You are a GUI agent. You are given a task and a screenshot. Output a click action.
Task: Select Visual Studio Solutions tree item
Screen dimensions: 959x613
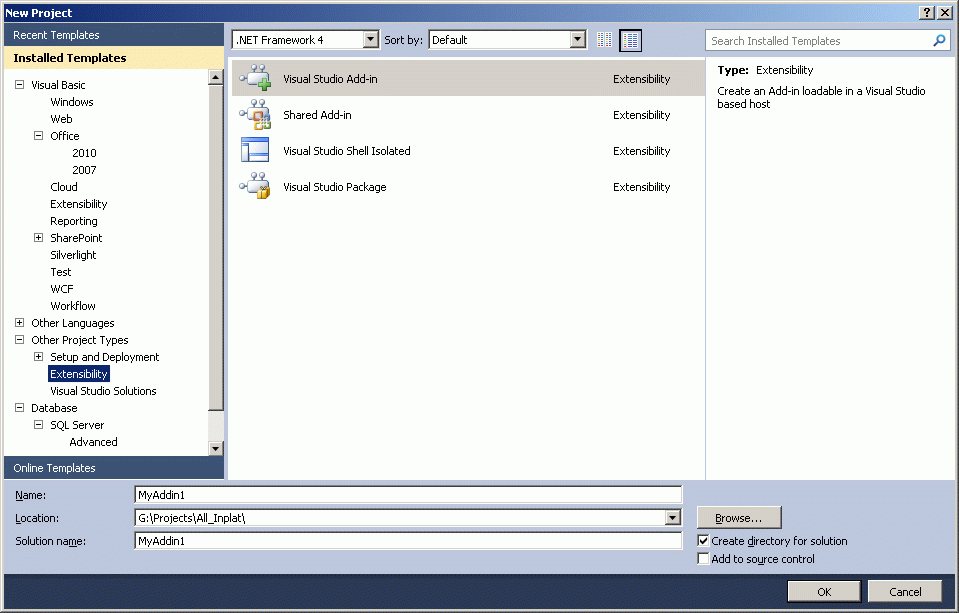coord(103,391)
